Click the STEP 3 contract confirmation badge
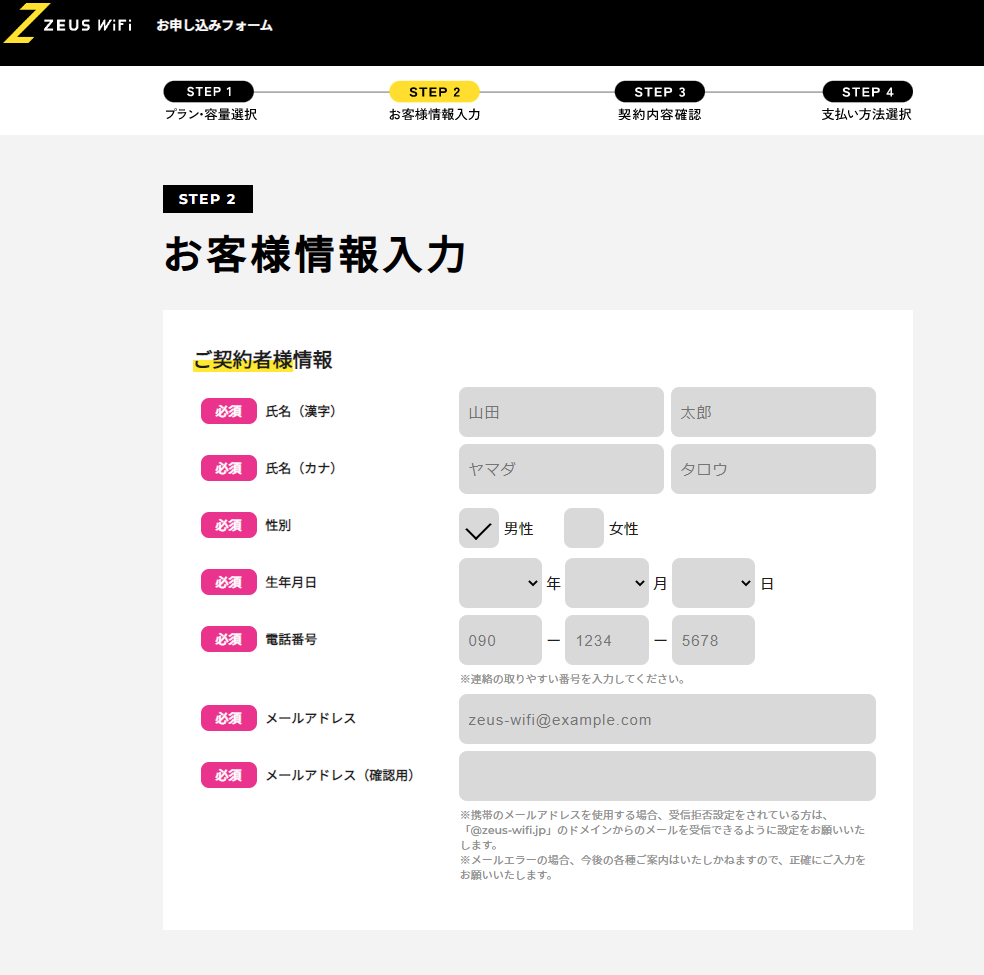The width and height of the screenshot is (984, 975). click(659, 92)
